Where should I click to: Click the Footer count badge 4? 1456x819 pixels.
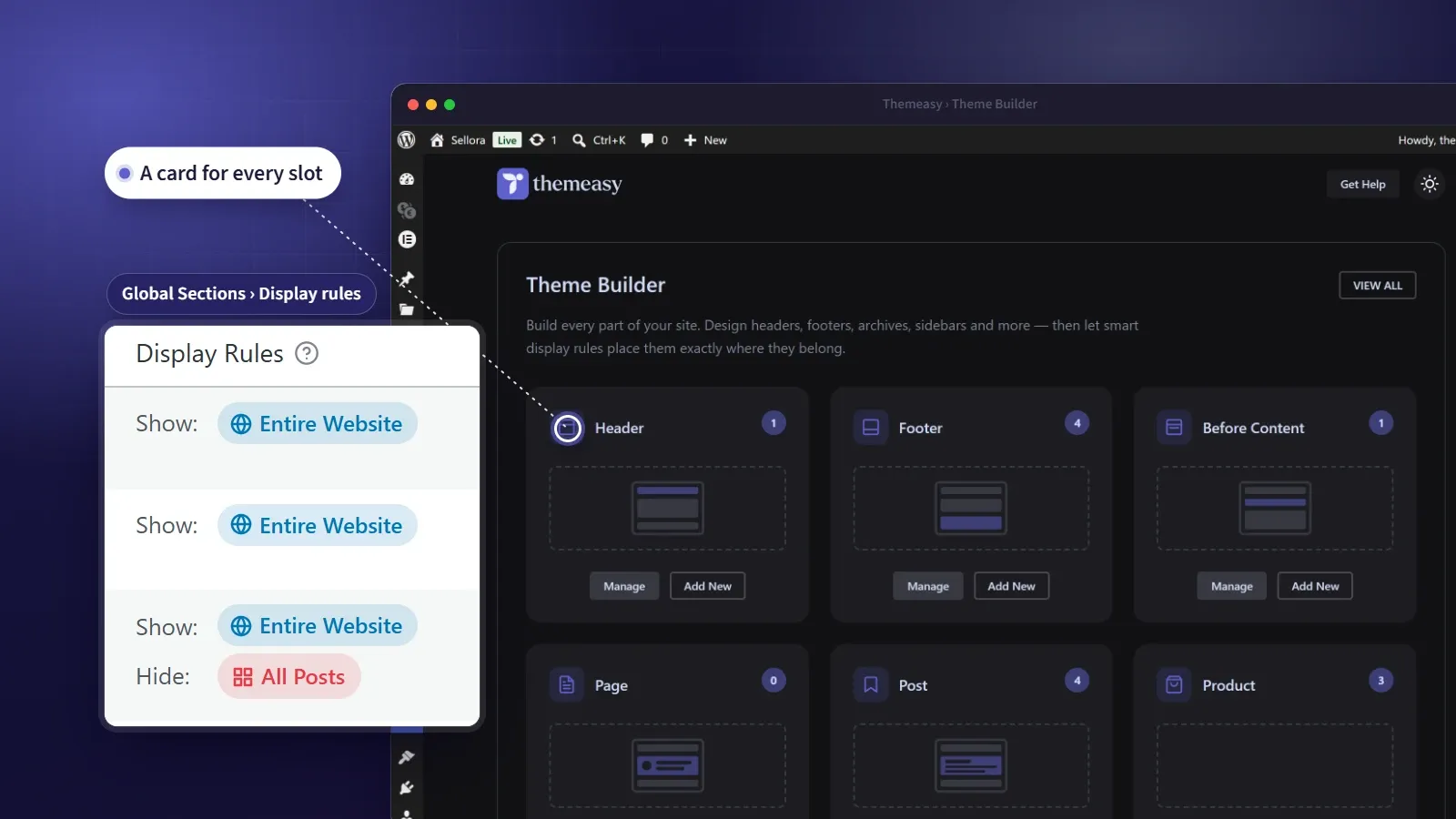point(1077,423)
